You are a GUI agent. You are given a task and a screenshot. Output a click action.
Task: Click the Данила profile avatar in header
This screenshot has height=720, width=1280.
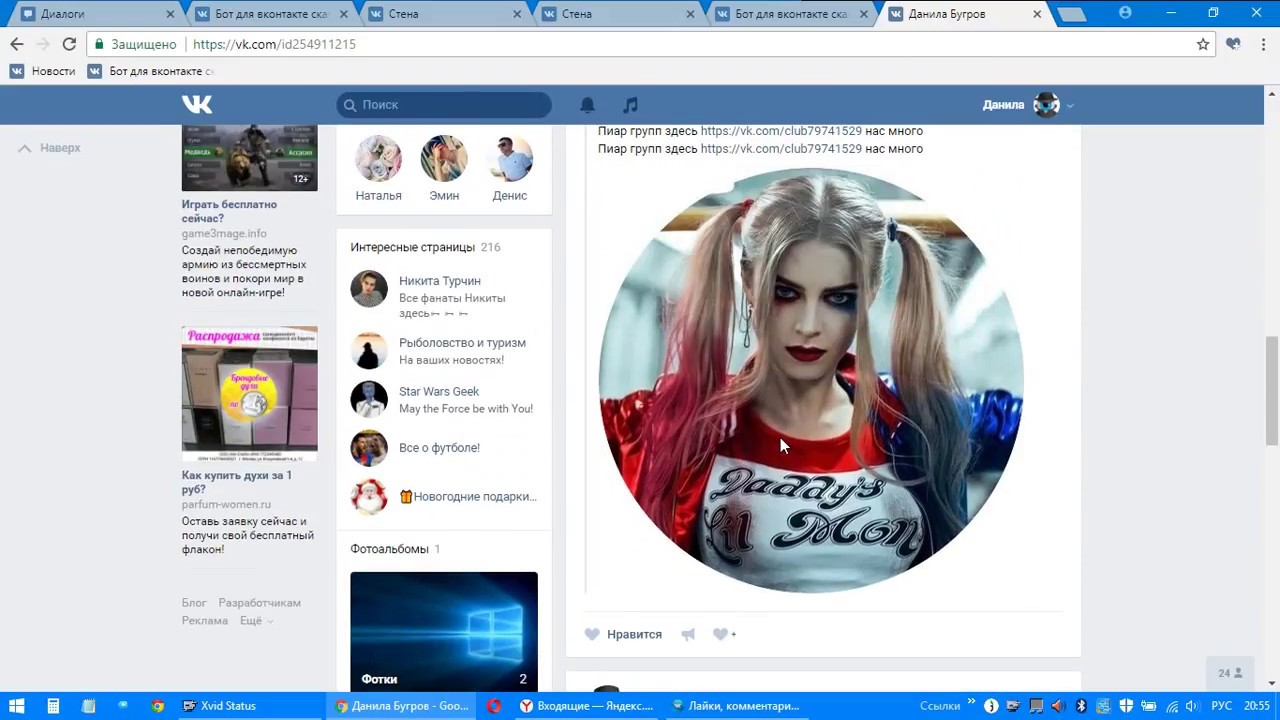click(1046, 104)
